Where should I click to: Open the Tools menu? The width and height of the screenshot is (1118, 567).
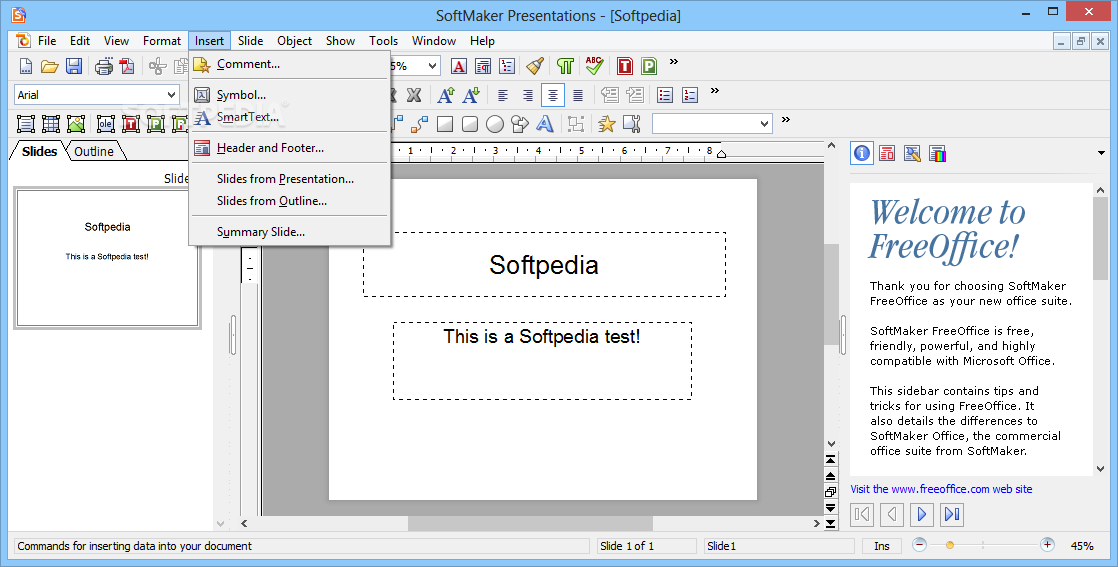coord(384,41)
